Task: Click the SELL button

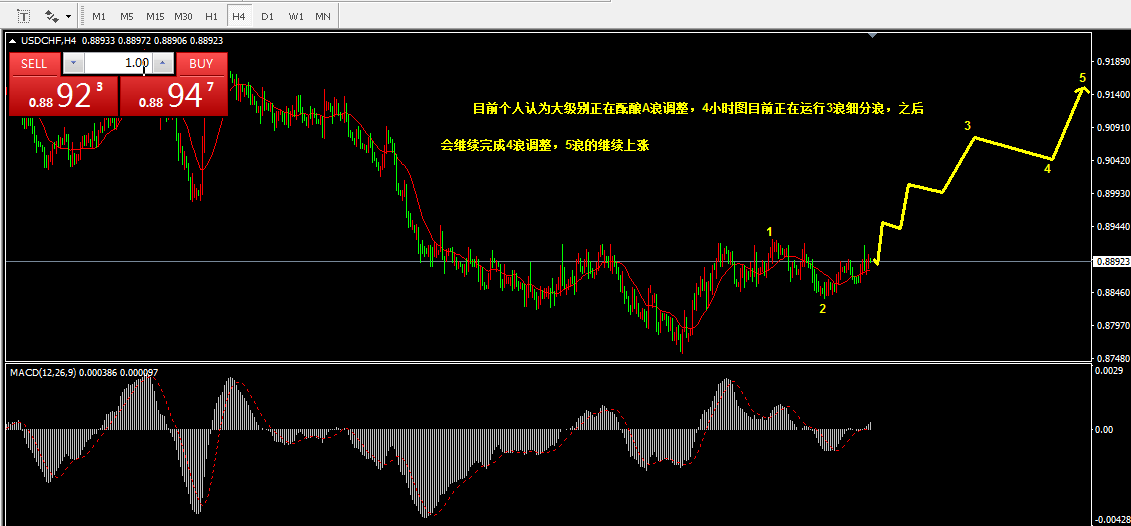Action: 34,63
